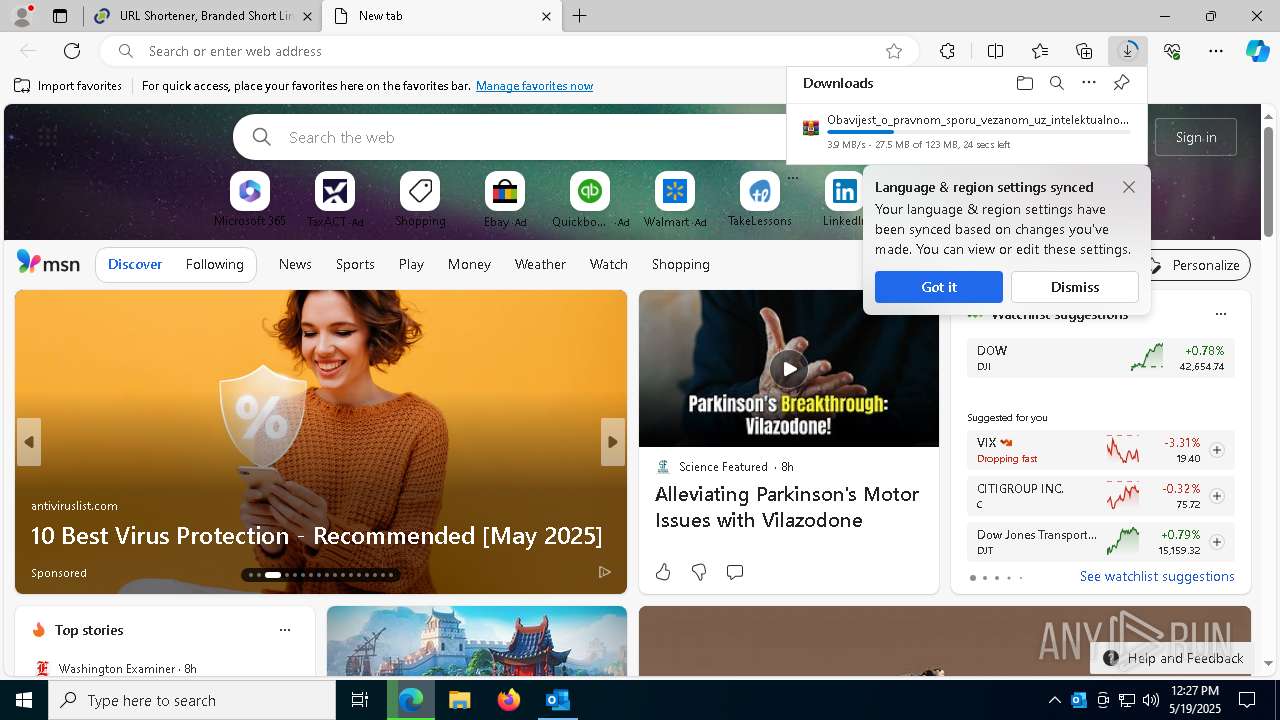Open See watchlist suggestions link
This screenshot has width=1280, height=720.
[1157, 576]
